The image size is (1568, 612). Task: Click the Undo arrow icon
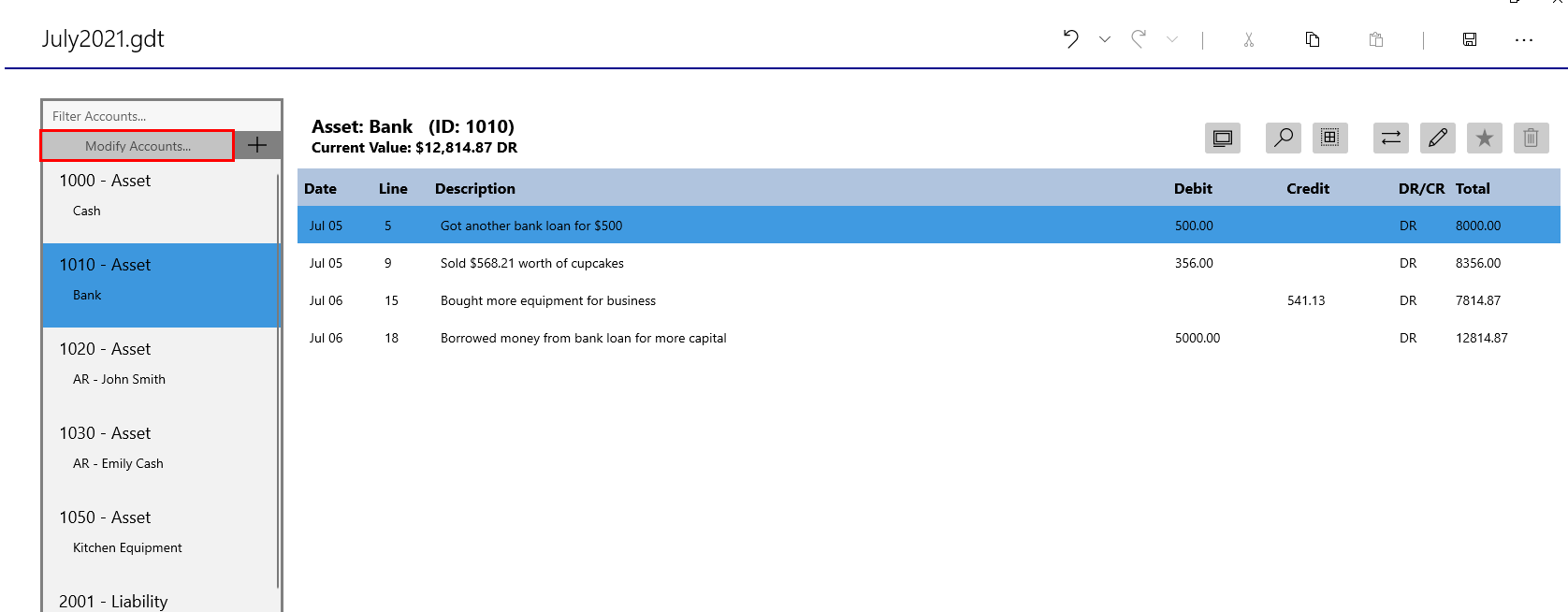(x=1071, y=39)
